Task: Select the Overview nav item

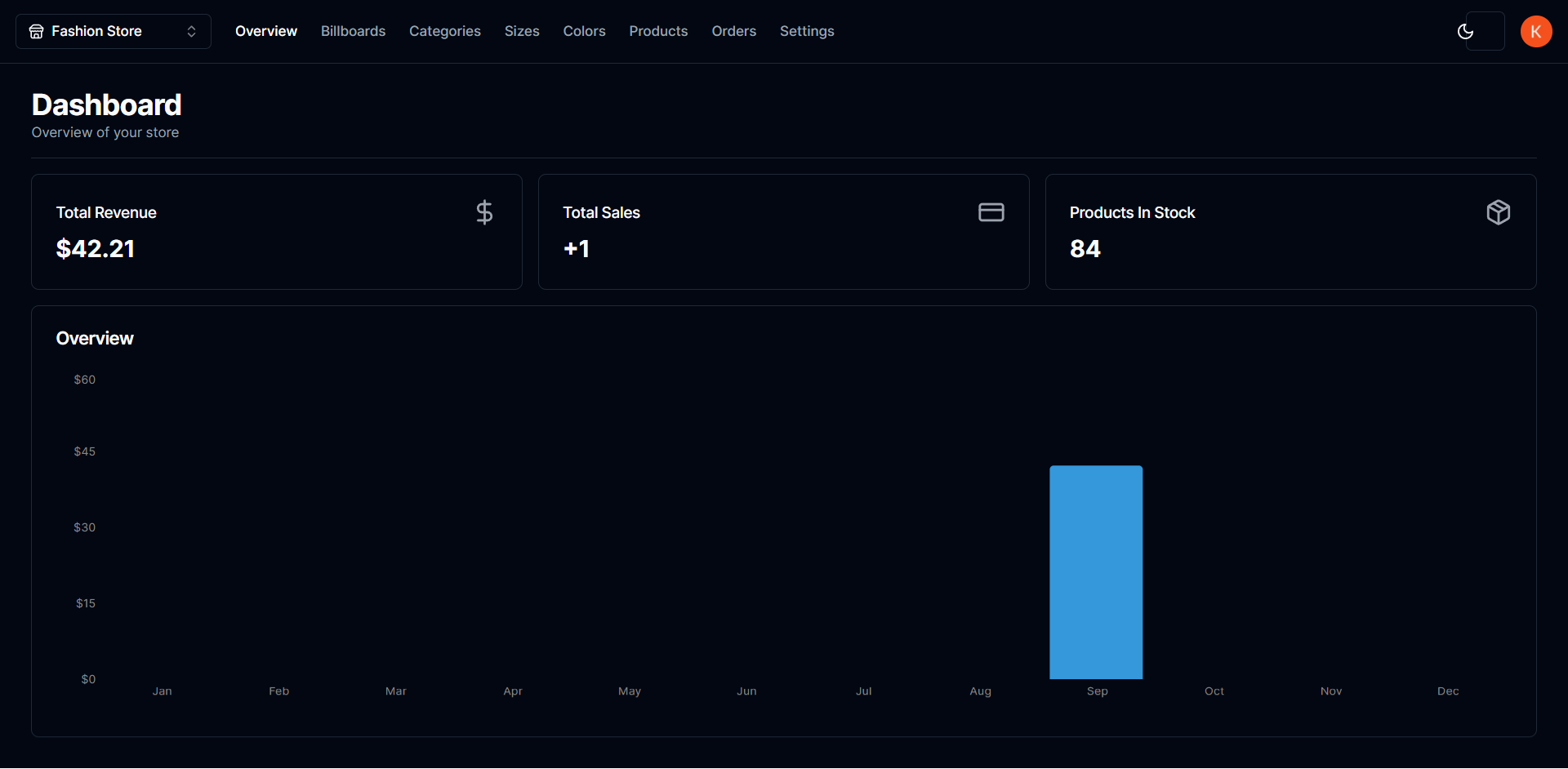Action: click(266, 31)
